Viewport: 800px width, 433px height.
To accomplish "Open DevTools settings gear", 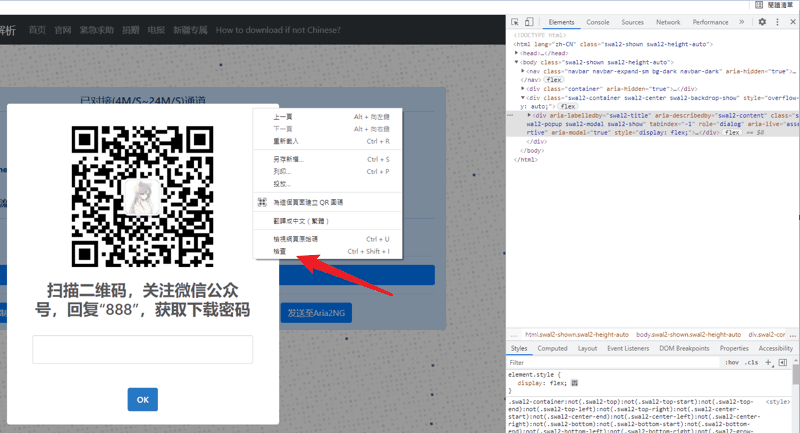I will (x=762, y=22).
